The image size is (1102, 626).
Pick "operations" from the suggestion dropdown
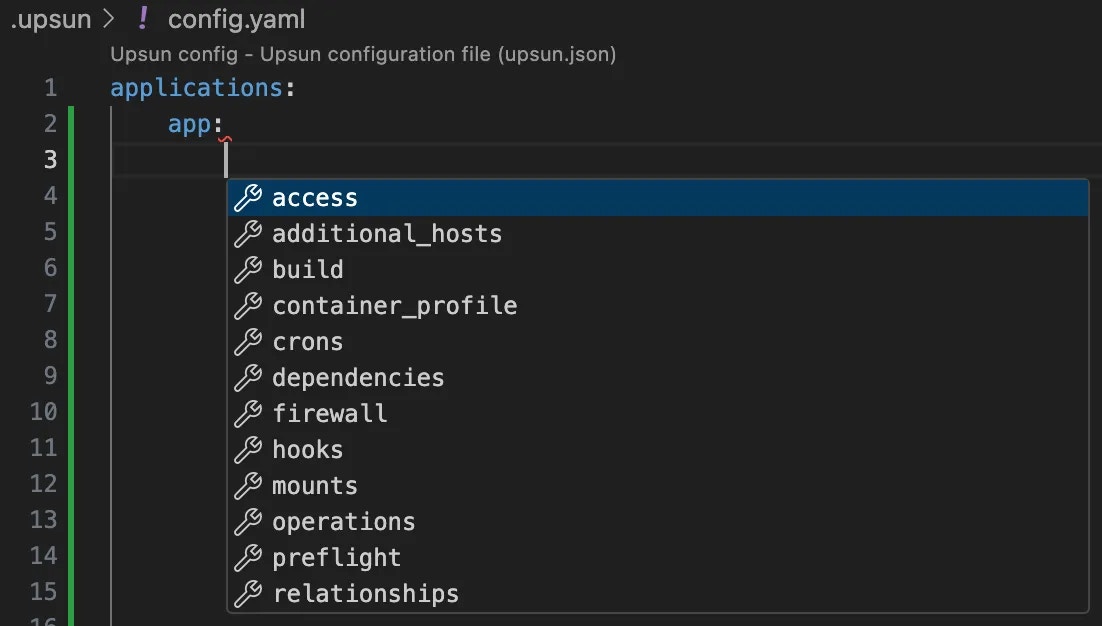click(344, 521)
